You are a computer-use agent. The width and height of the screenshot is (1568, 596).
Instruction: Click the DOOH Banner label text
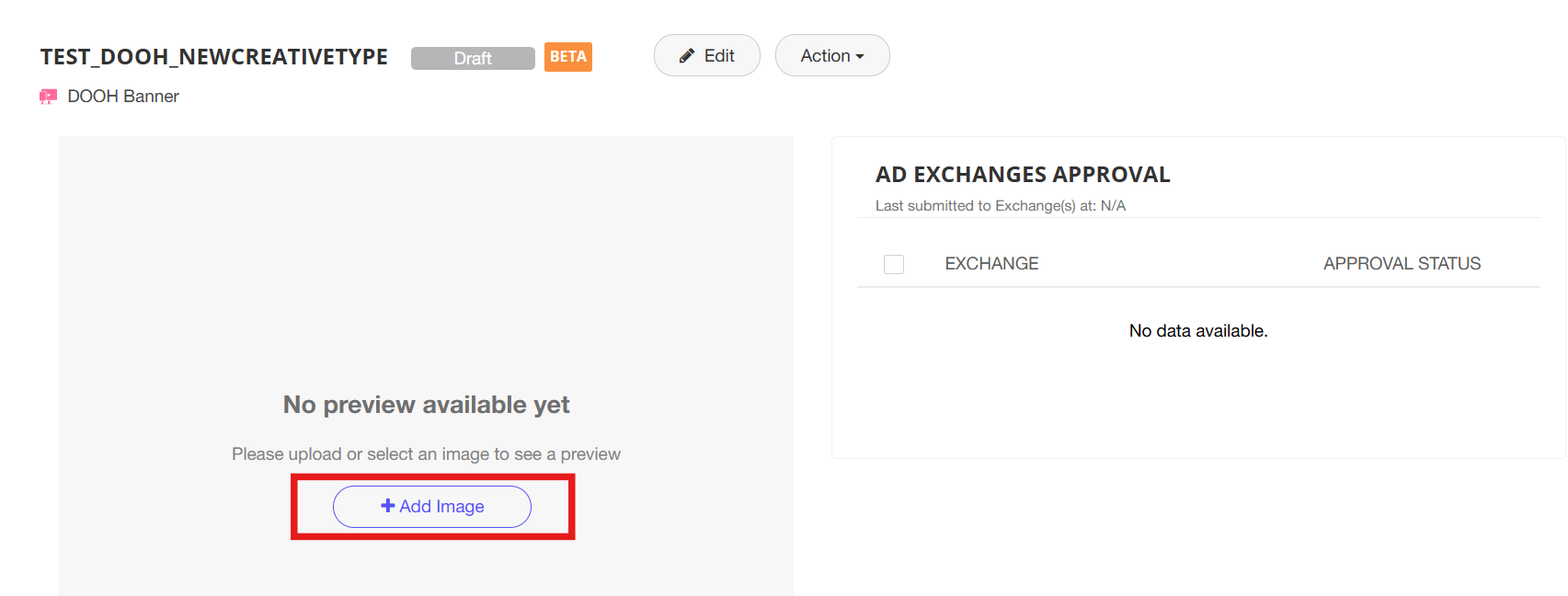pyautogui.click(x=123, y=97)
